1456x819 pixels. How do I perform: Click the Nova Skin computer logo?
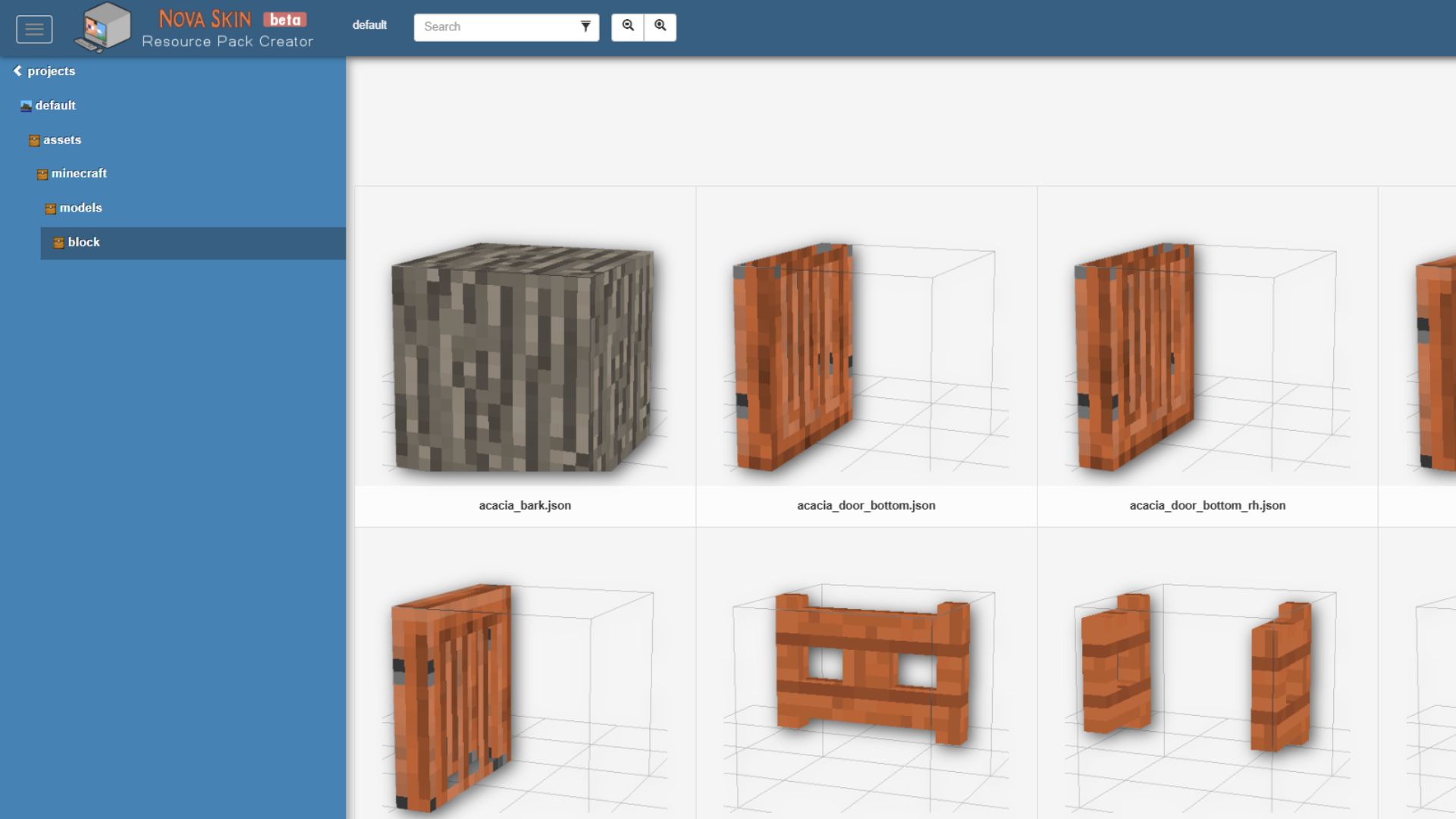tap(104, 28)
